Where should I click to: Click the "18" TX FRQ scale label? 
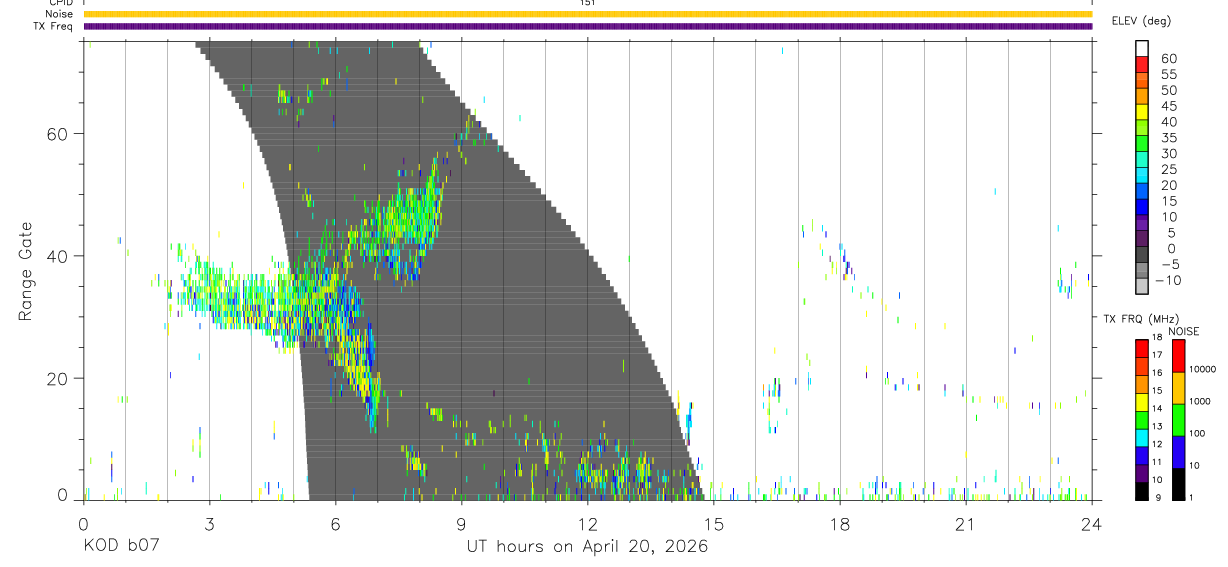[x=1158, y=339]
